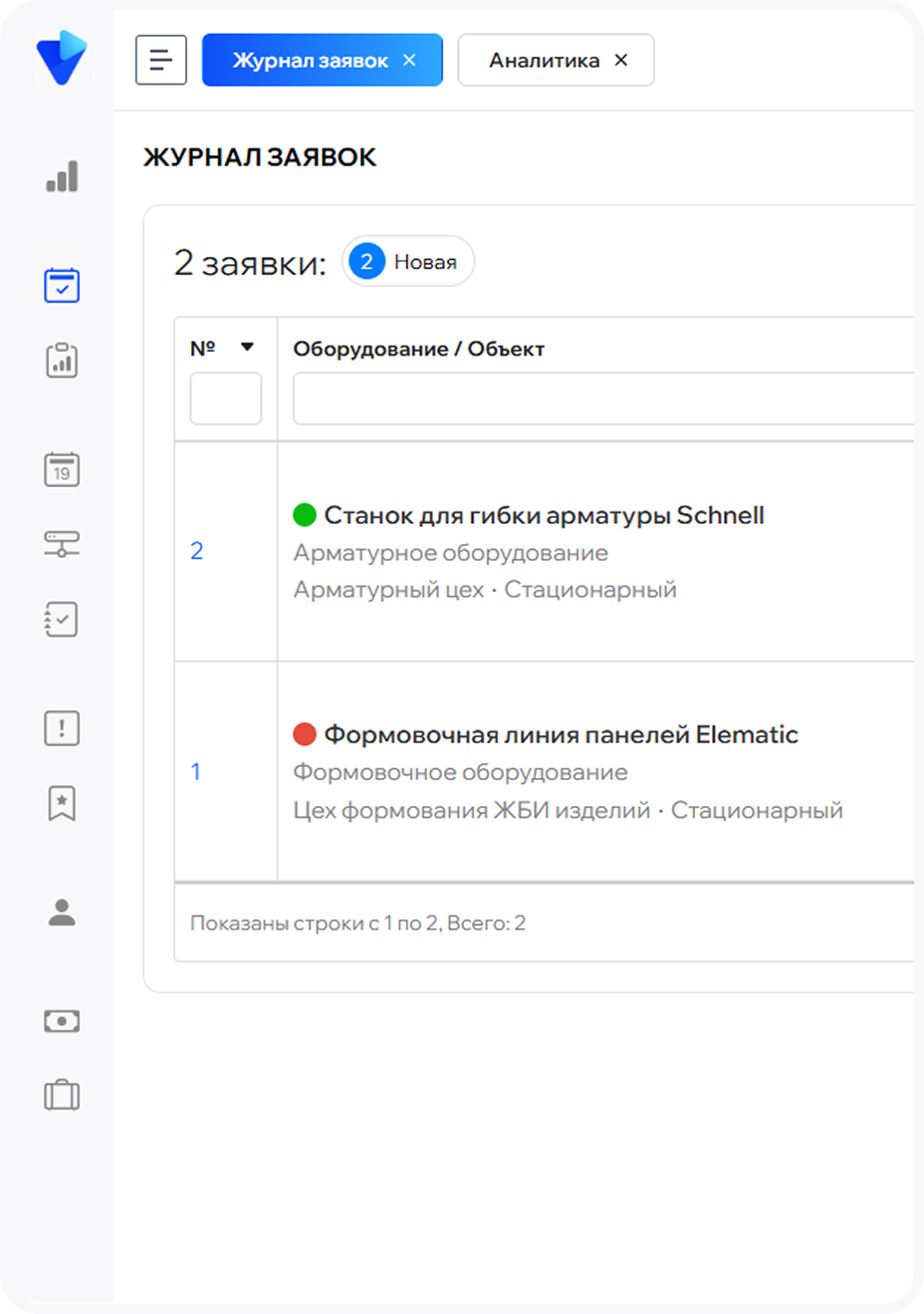Open request number 1 link
The width and height of the screenshot is (924, 1314).
tap(196, 772)
